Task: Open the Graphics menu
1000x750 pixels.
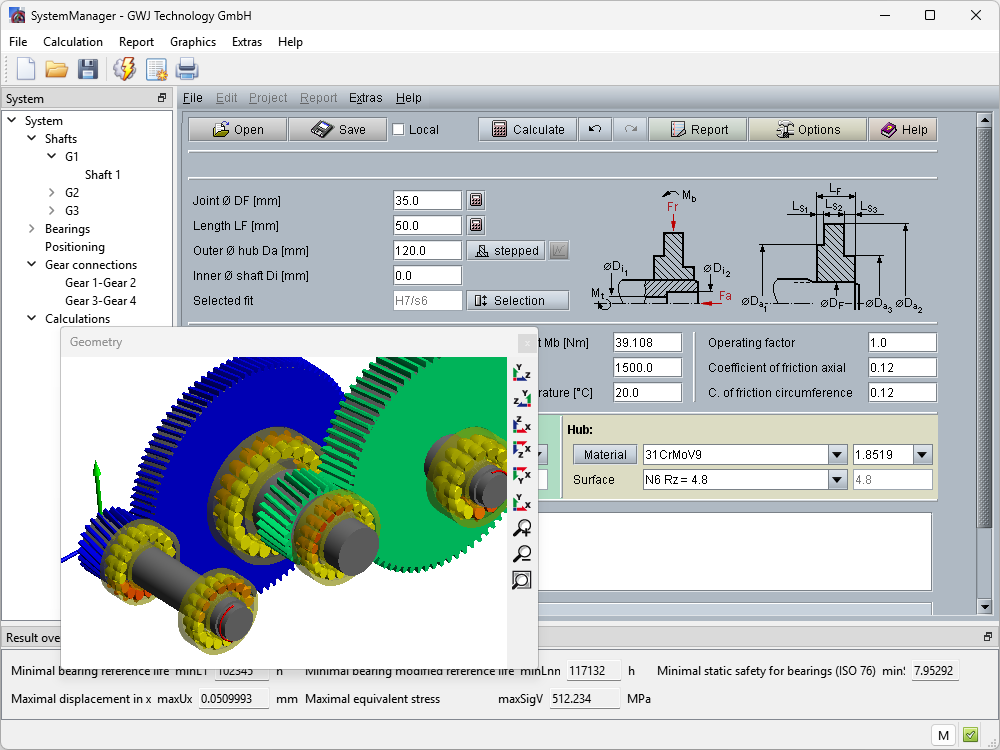Action: pos(192,42)
